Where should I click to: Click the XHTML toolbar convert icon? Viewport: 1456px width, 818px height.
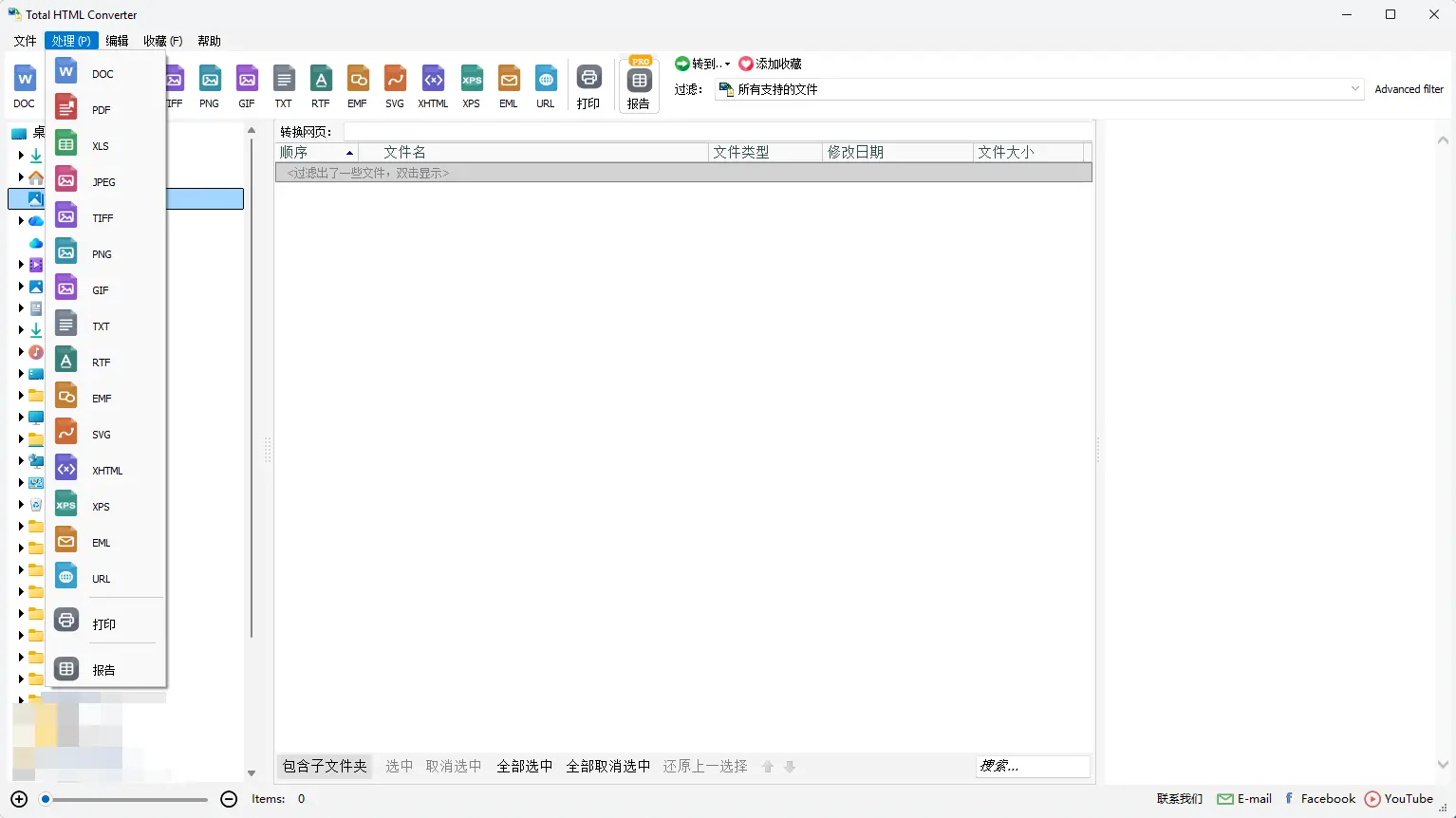tap(433, 86)
